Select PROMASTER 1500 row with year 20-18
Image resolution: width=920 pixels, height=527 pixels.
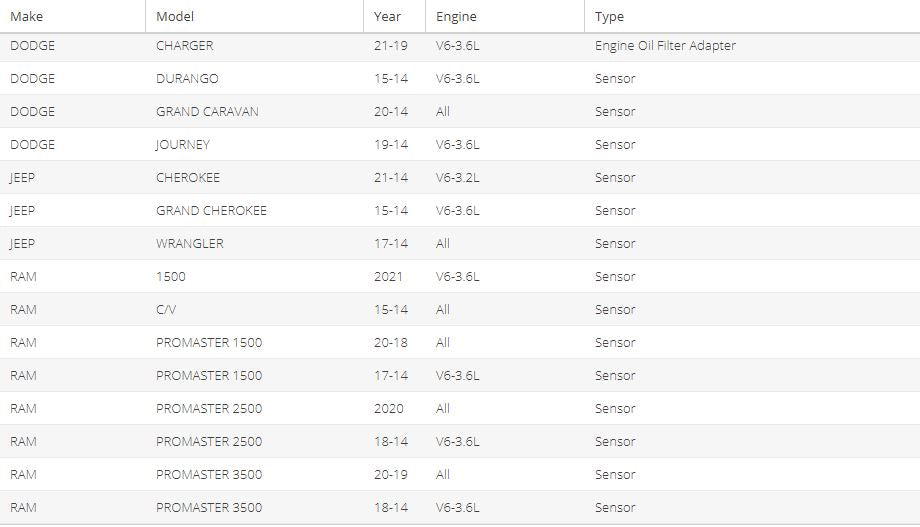coord(460,342)
